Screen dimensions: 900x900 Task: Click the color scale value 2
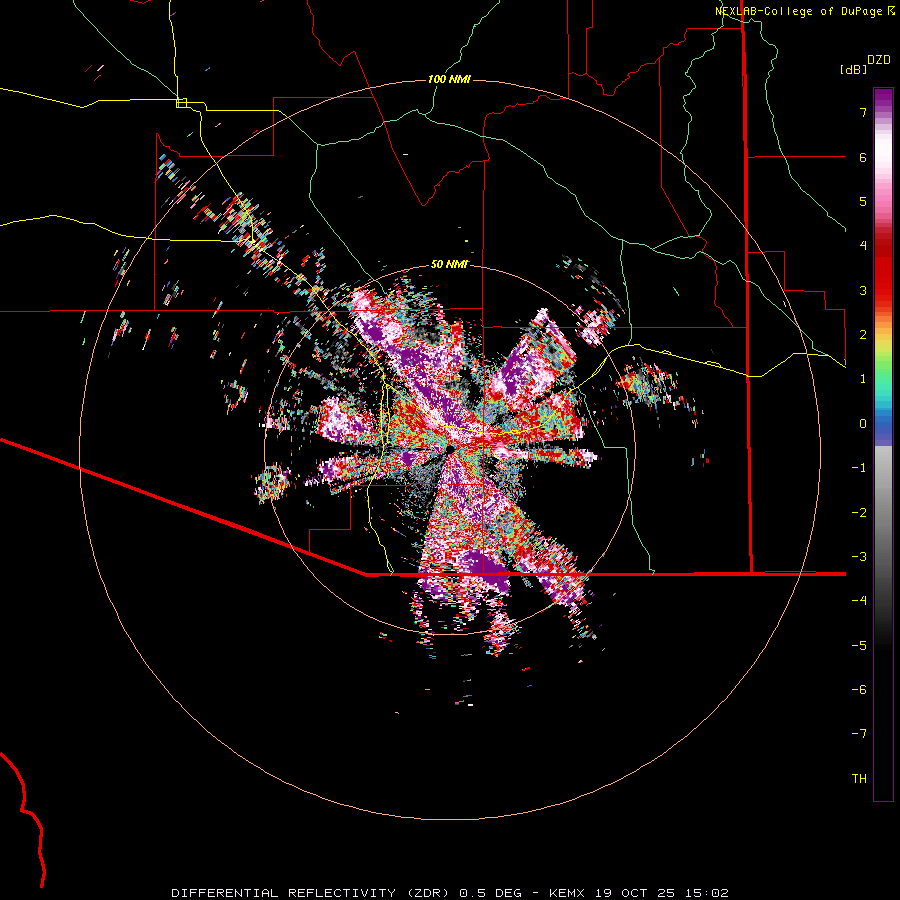[x=863, y=335]
